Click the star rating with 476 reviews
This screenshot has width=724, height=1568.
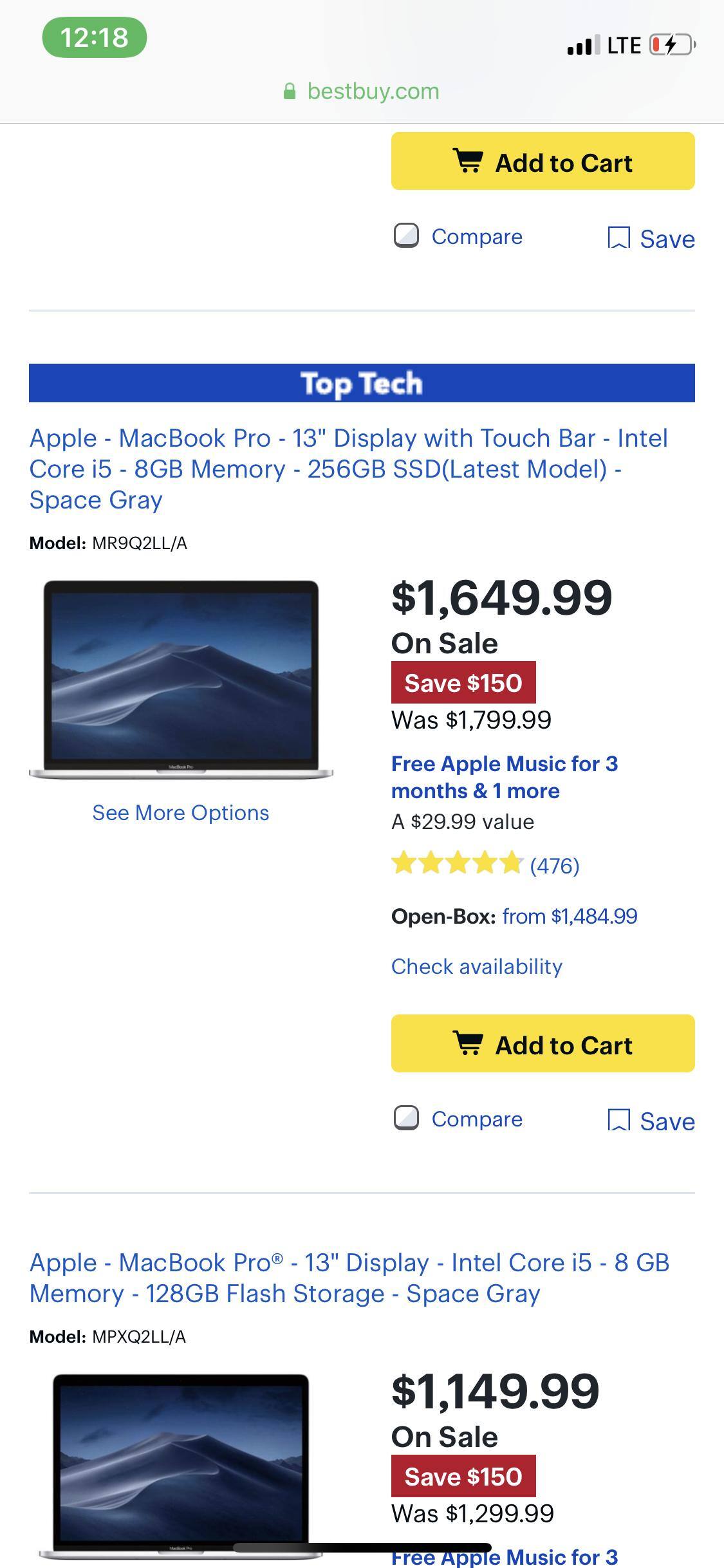[x=456, y=864]
